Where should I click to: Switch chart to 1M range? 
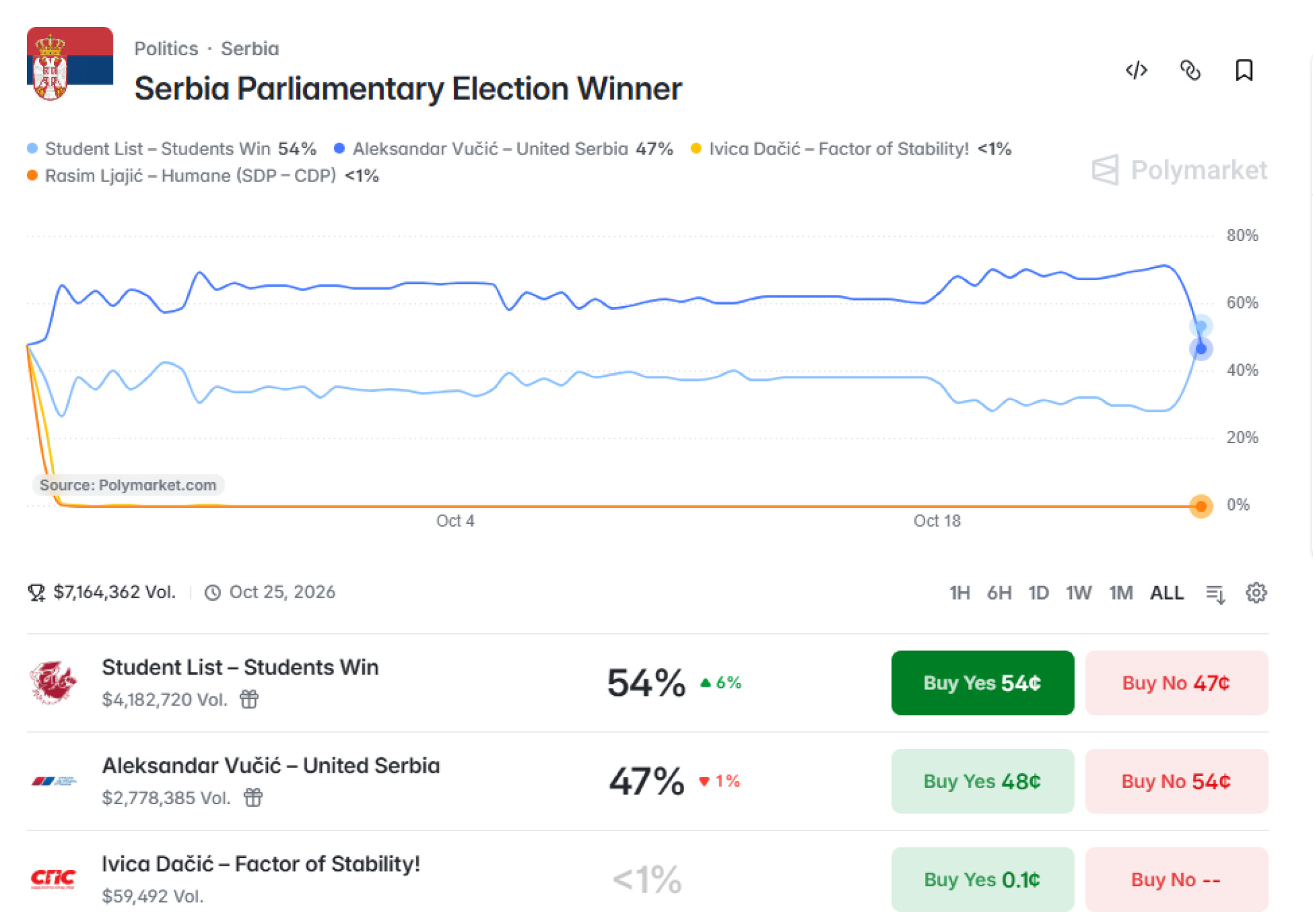[x=1121, y=592]
